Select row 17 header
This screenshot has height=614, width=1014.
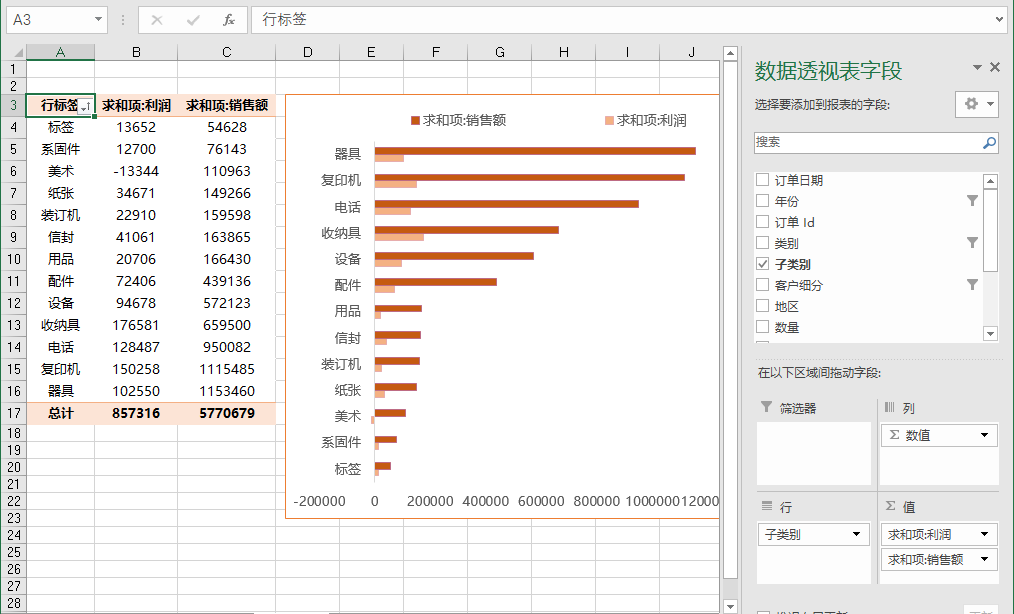[x=14, y=413]
